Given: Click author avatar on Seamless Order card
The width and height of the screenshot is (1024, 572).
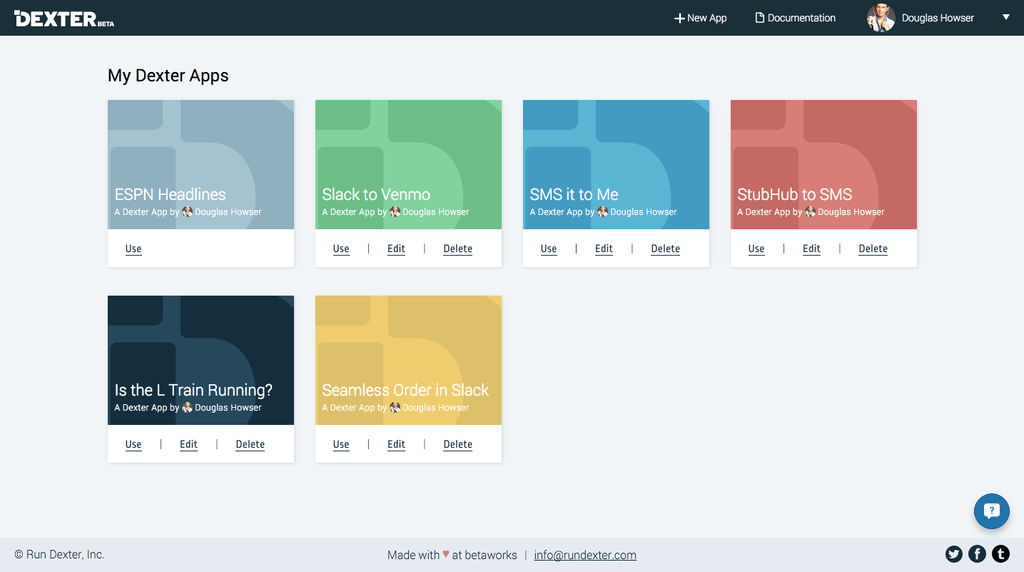Looking at the screenshot, I should [394, 407].
